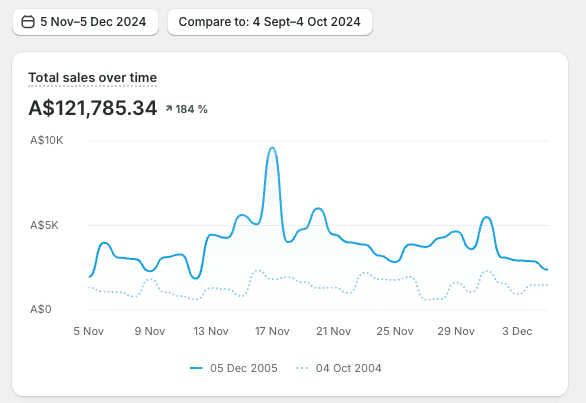Click the 184 % change indicator
Screen dimensions: 586x403
pos(191,109)
